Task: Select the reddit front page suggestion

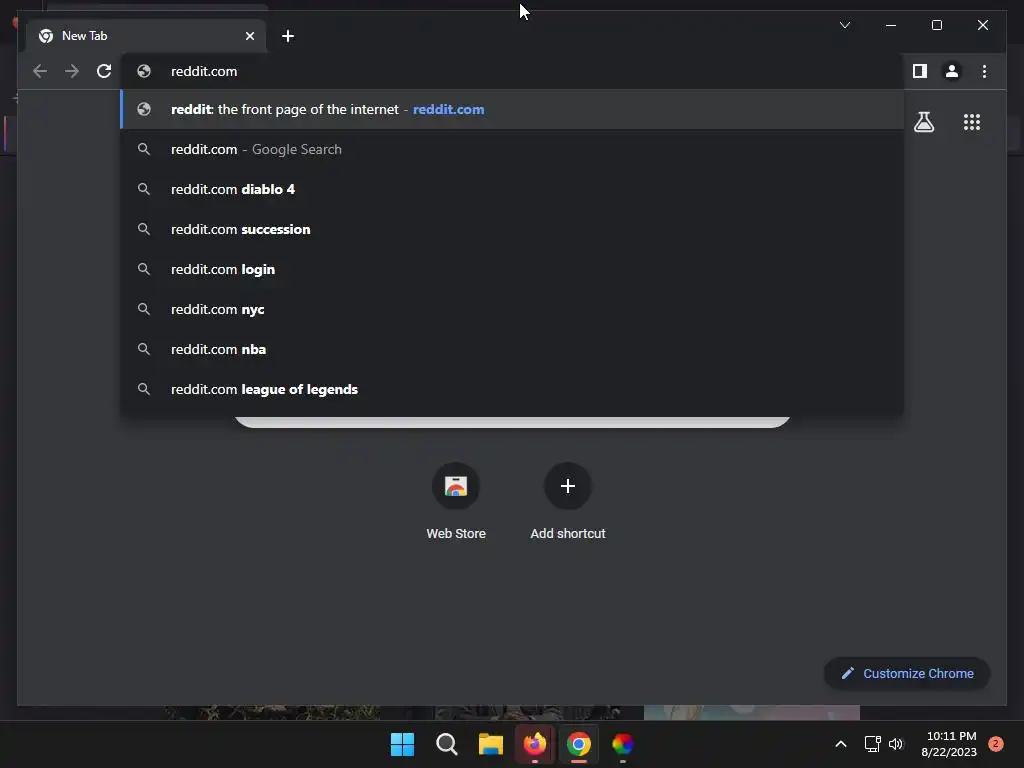Action: (x=512, y=110)
